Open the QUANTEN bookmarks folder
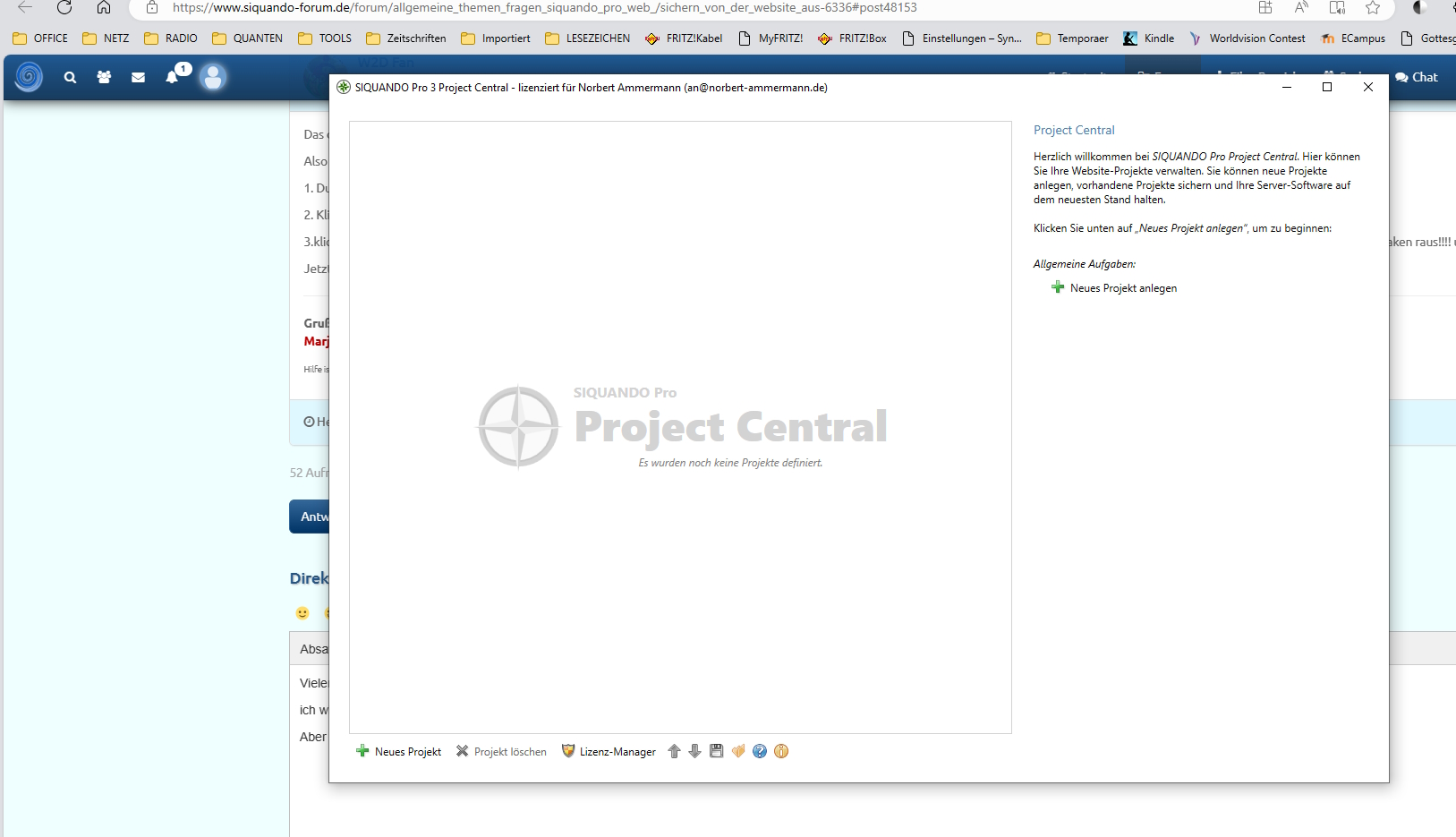Image resolution: width=1456 pixels, height=837 pixels. pos(248,38)
